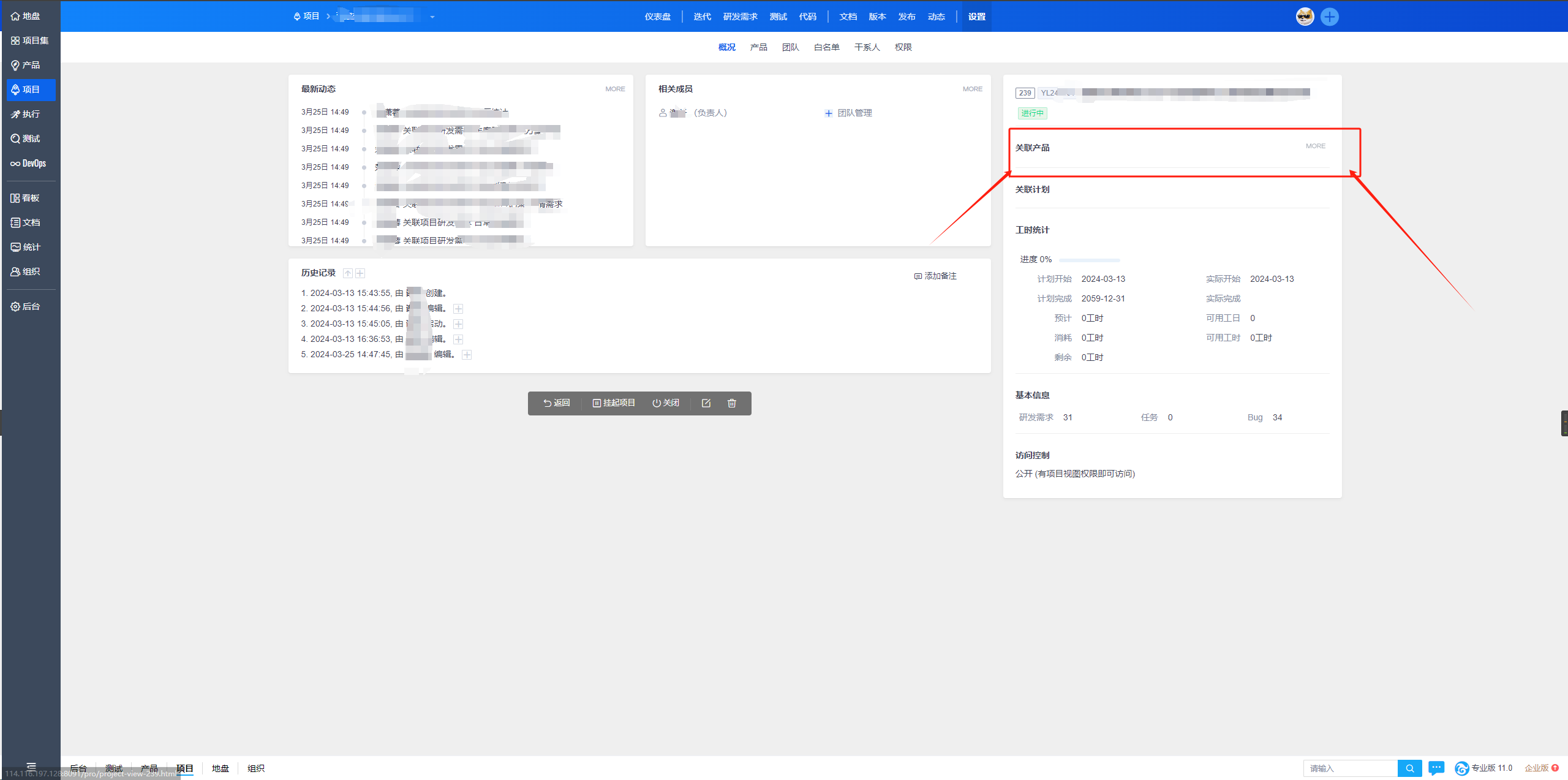Expand details of history record 2

pyautogui.click(x=458, y=309)
